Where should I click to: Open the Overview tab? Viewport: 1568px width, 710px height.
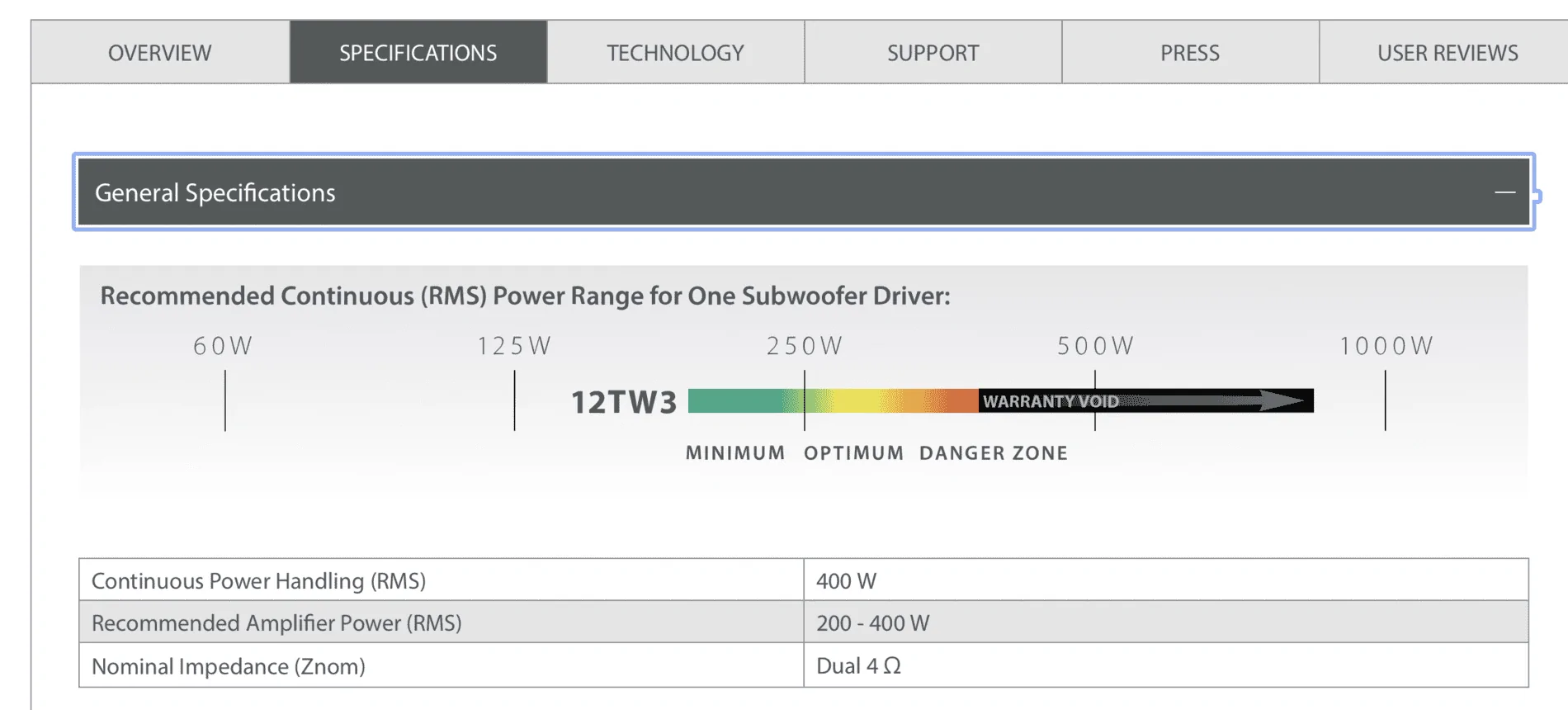tap(160, 52)
